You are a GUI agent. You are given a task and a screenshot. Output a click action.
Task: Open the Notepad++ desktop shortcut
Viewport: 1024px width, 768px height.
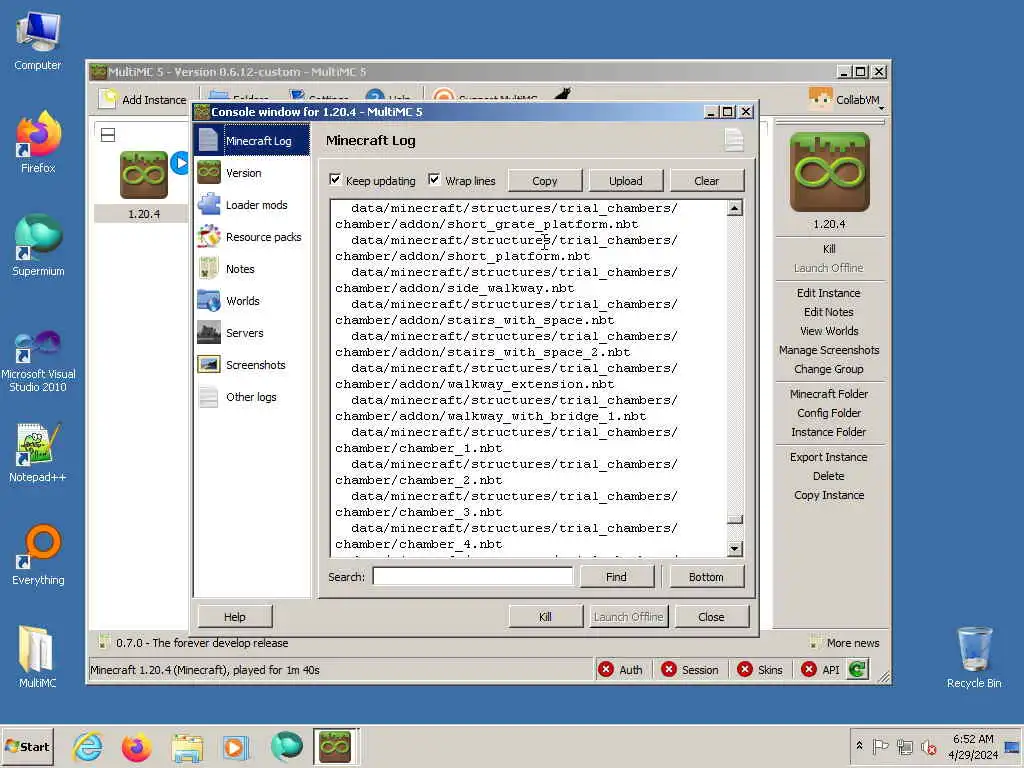38,453
